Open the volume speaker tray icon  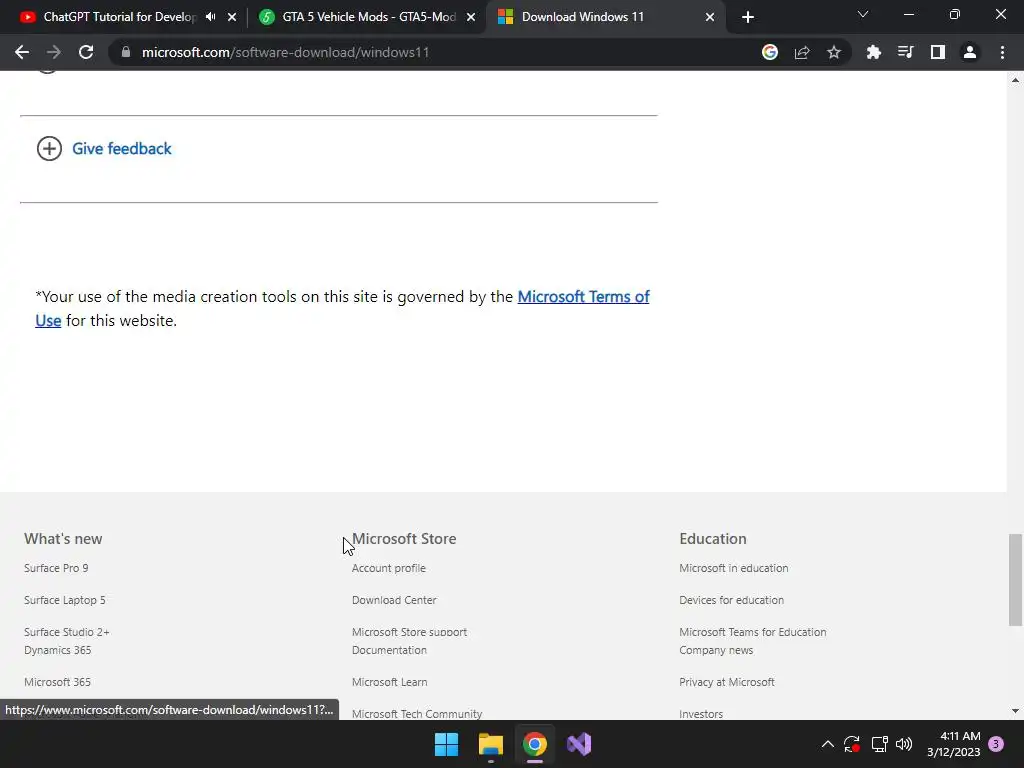[x=904, y=744]
